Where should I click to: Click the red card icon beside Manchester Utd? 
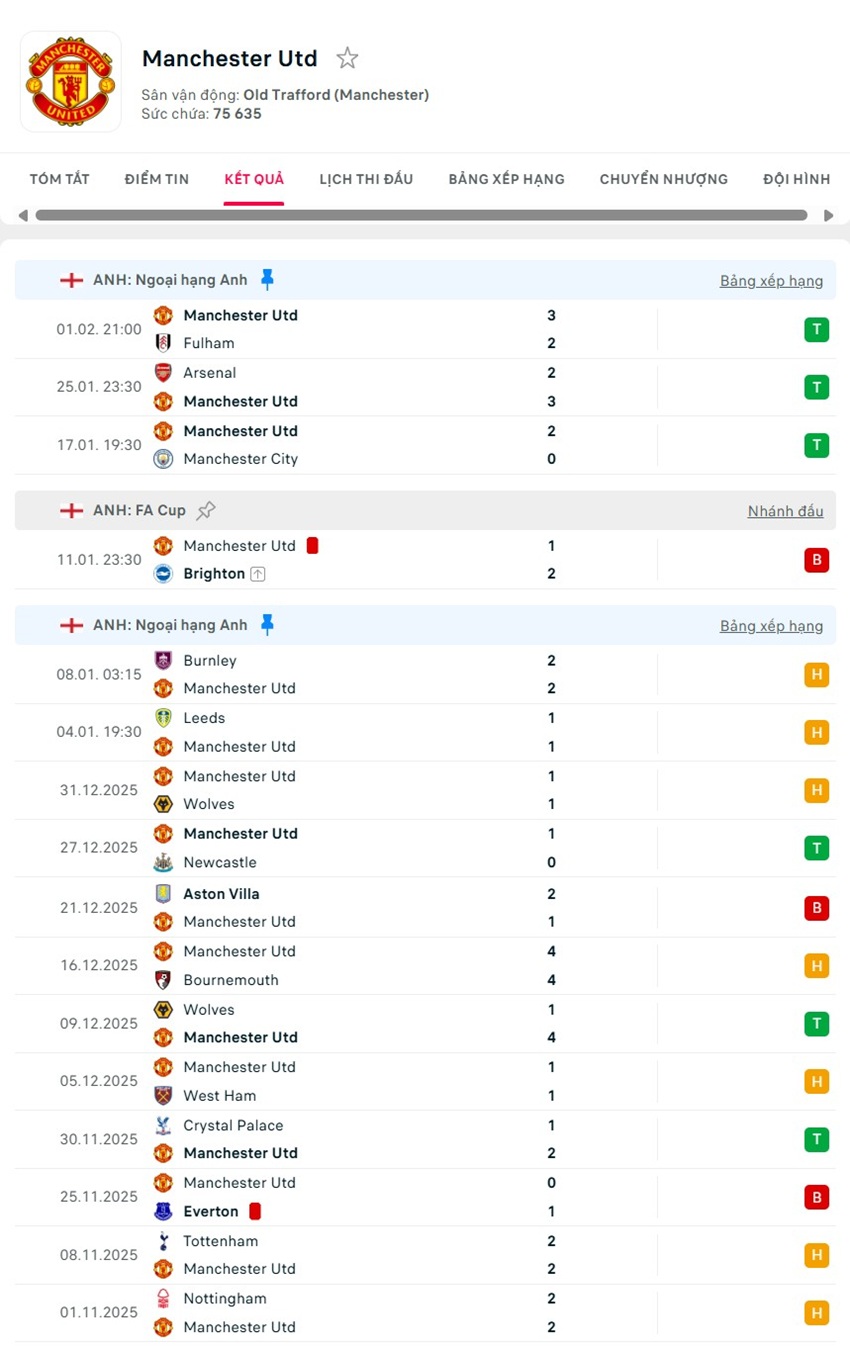point(309,546)
